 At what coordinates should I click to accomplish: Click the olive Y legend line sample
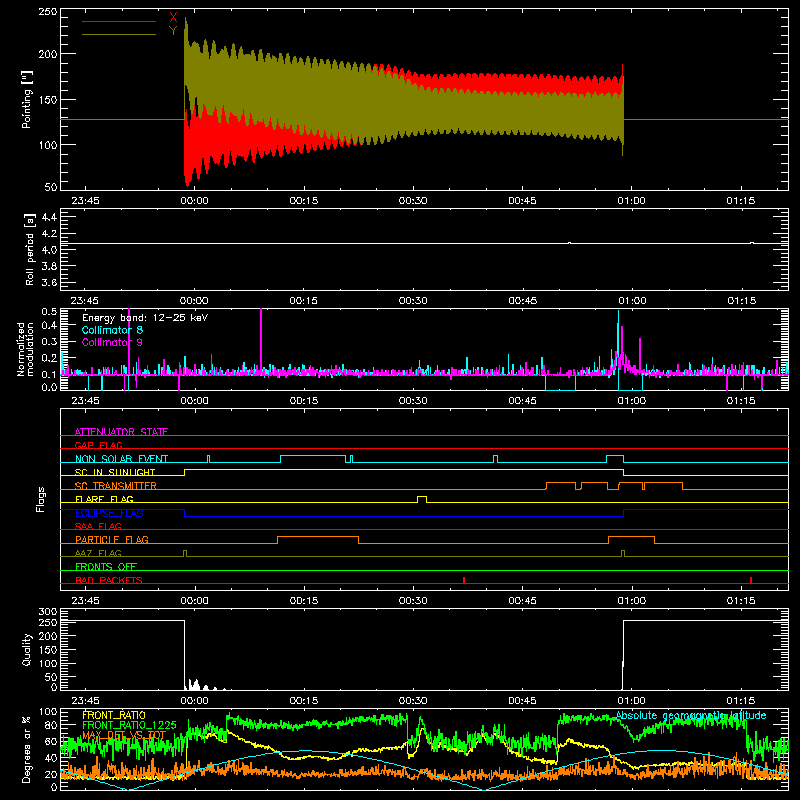[119, 34]
